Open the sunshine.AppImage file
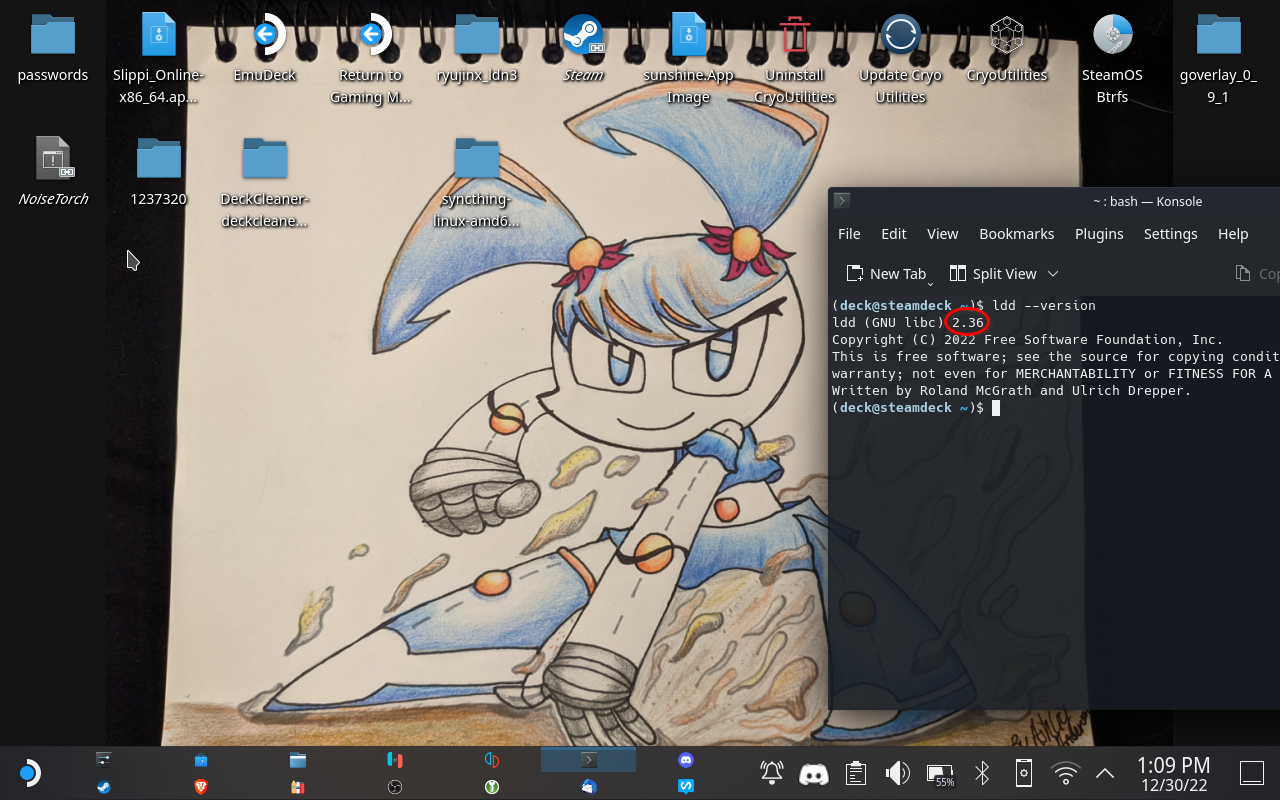1280x800 pixels. (x=688, y=58)
